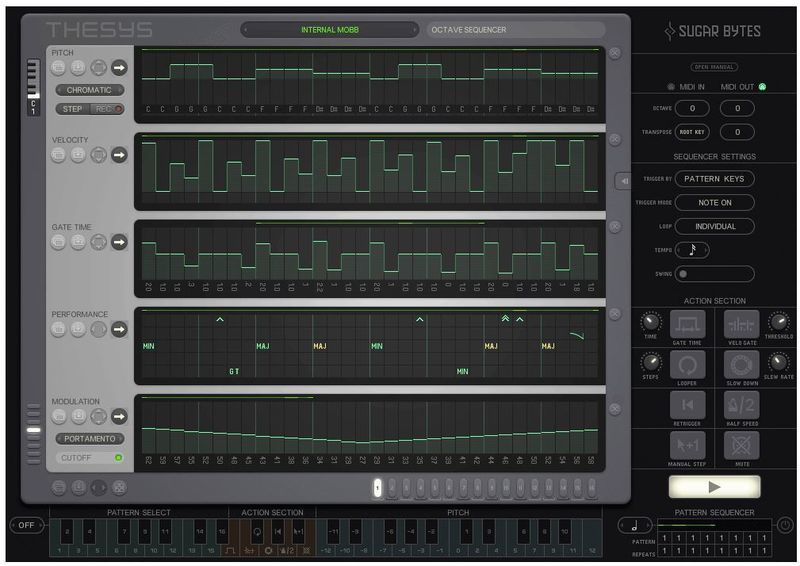The width and height of the screenshot is (800, 566).
Task: Click the global prev/next arrows icon at bottom
Action: pos(98,488)
